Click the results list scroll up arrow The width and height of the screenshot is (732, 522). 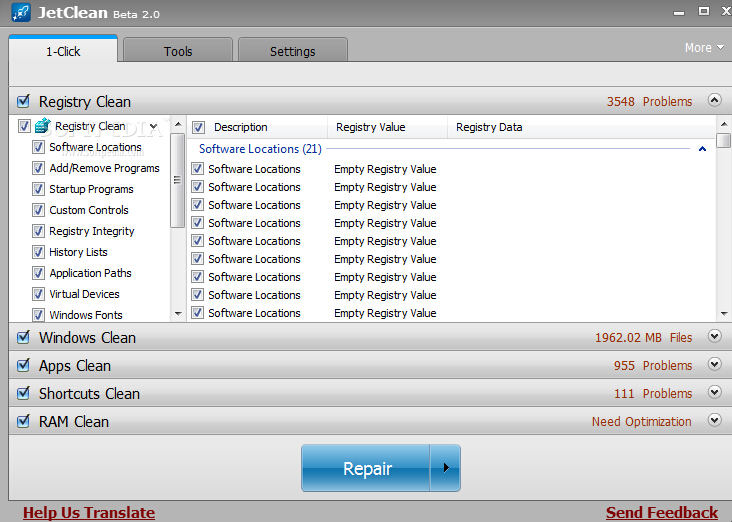[724, 124]
